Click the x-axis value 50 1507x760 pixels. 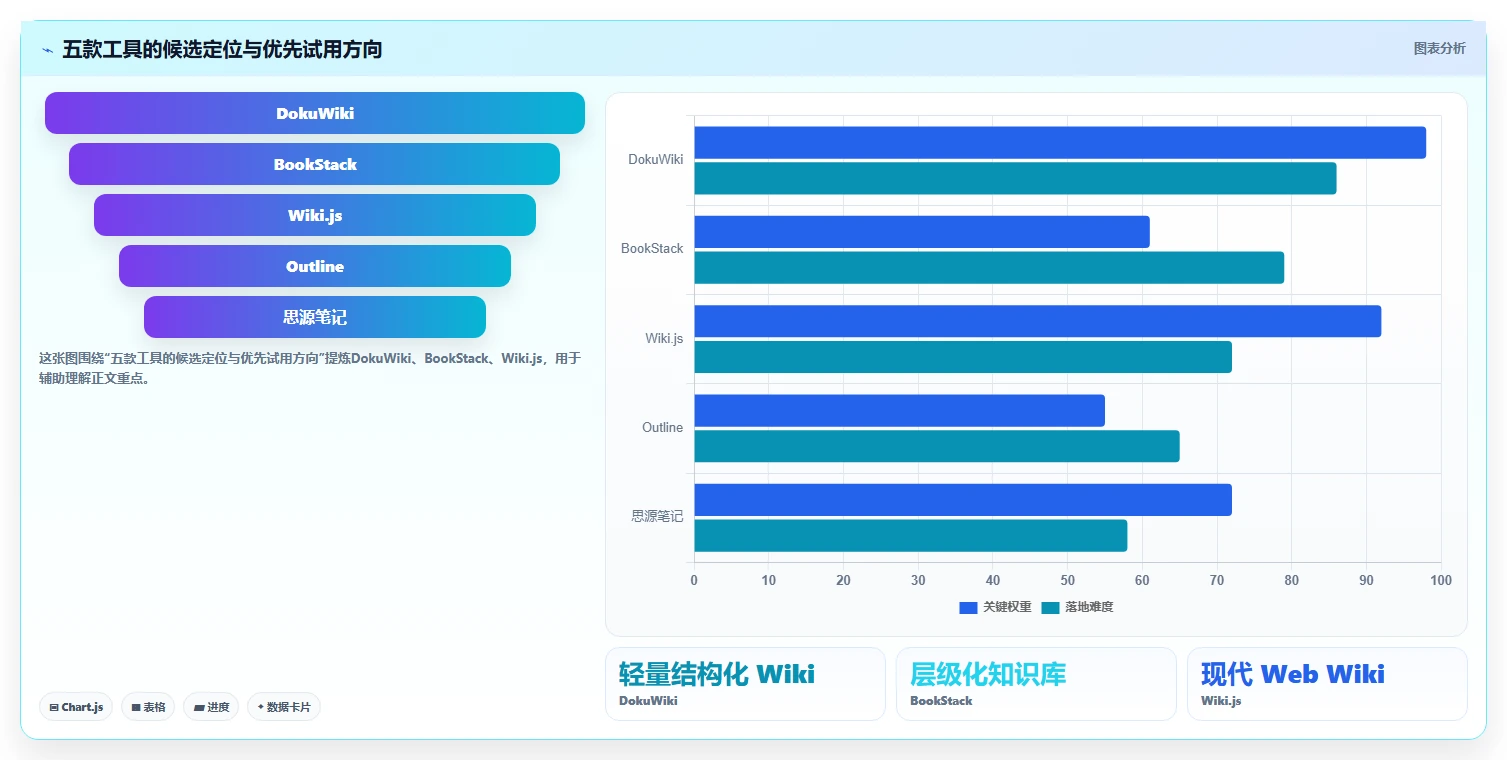point(1067,580)
